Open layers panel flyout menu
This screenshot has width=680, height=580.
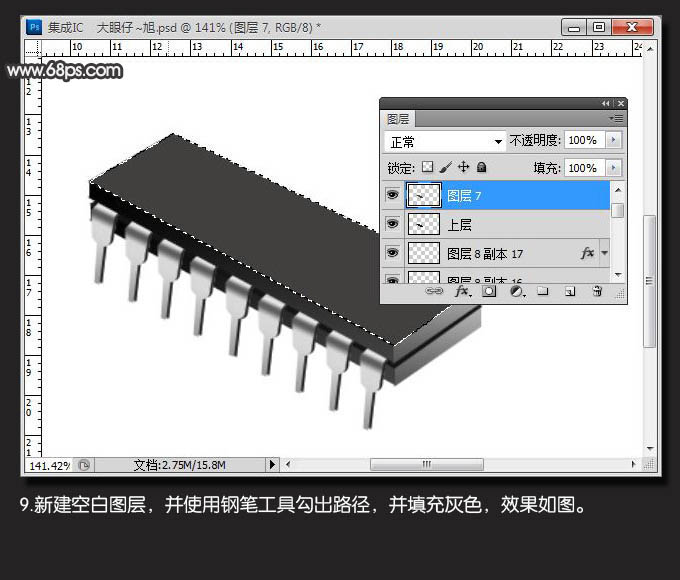point(616,118)
